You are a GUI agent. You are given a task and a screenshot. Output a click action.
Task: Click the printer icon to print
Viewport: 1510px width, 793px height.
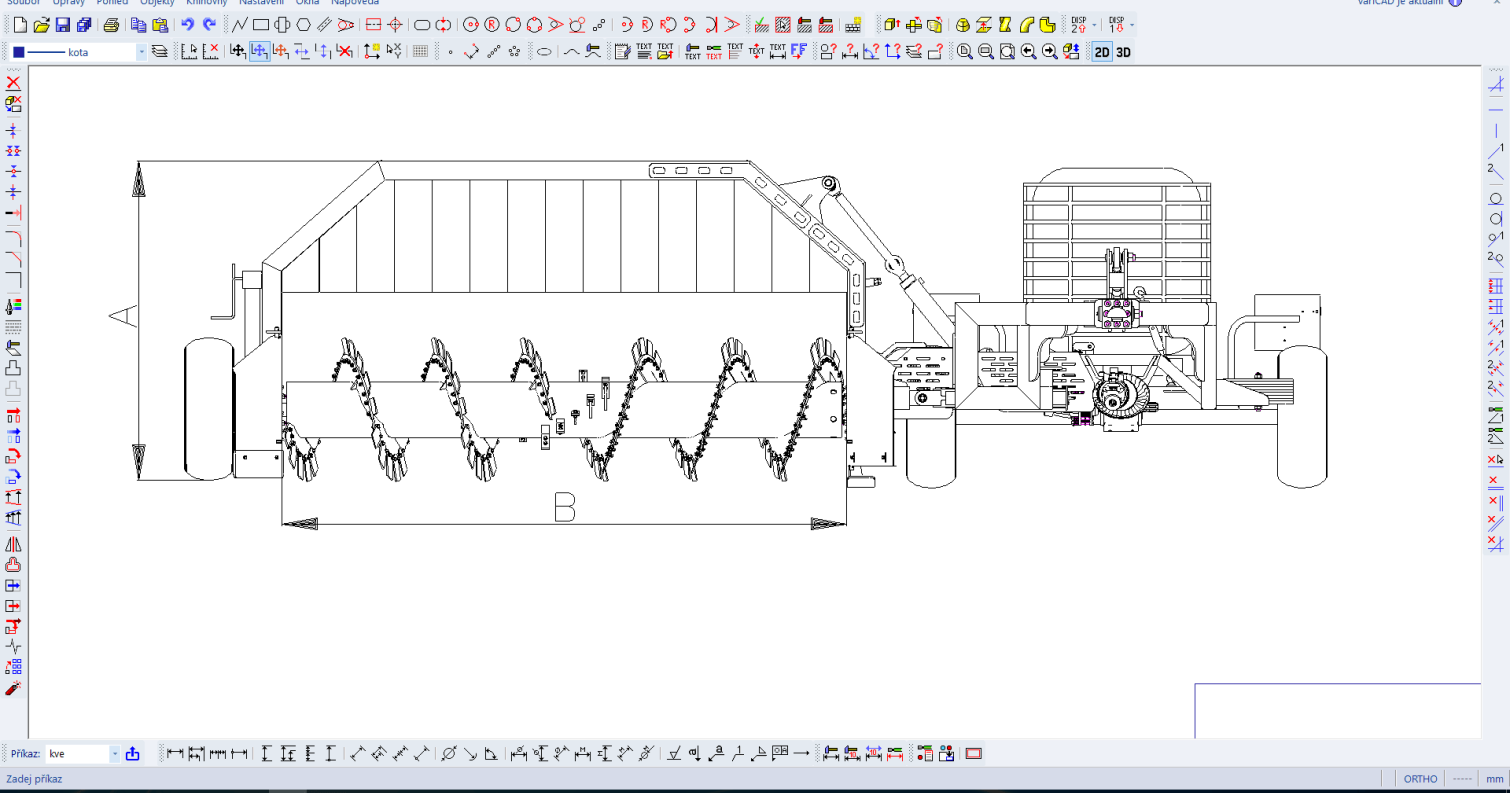pyautogui.click(x=112, y=24)
